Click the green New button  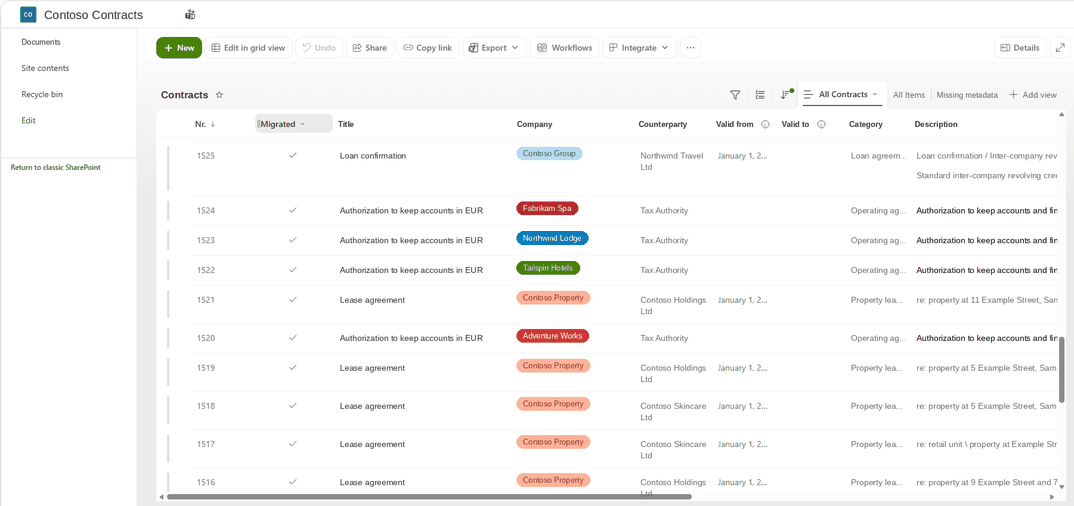179,48
